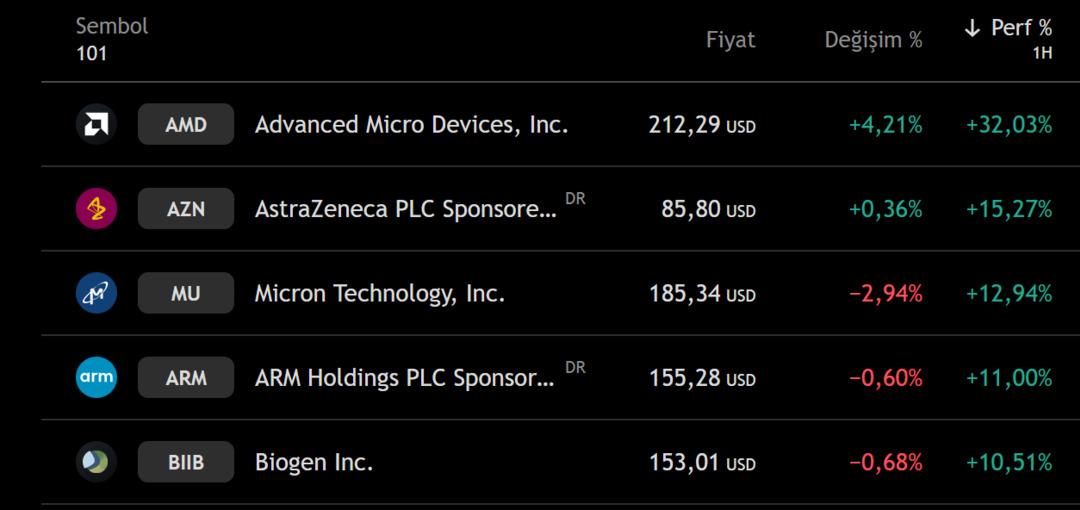Screen dimensions: 1080x510
Task: Click the AMD company logo icon
Action: (96, 125)
